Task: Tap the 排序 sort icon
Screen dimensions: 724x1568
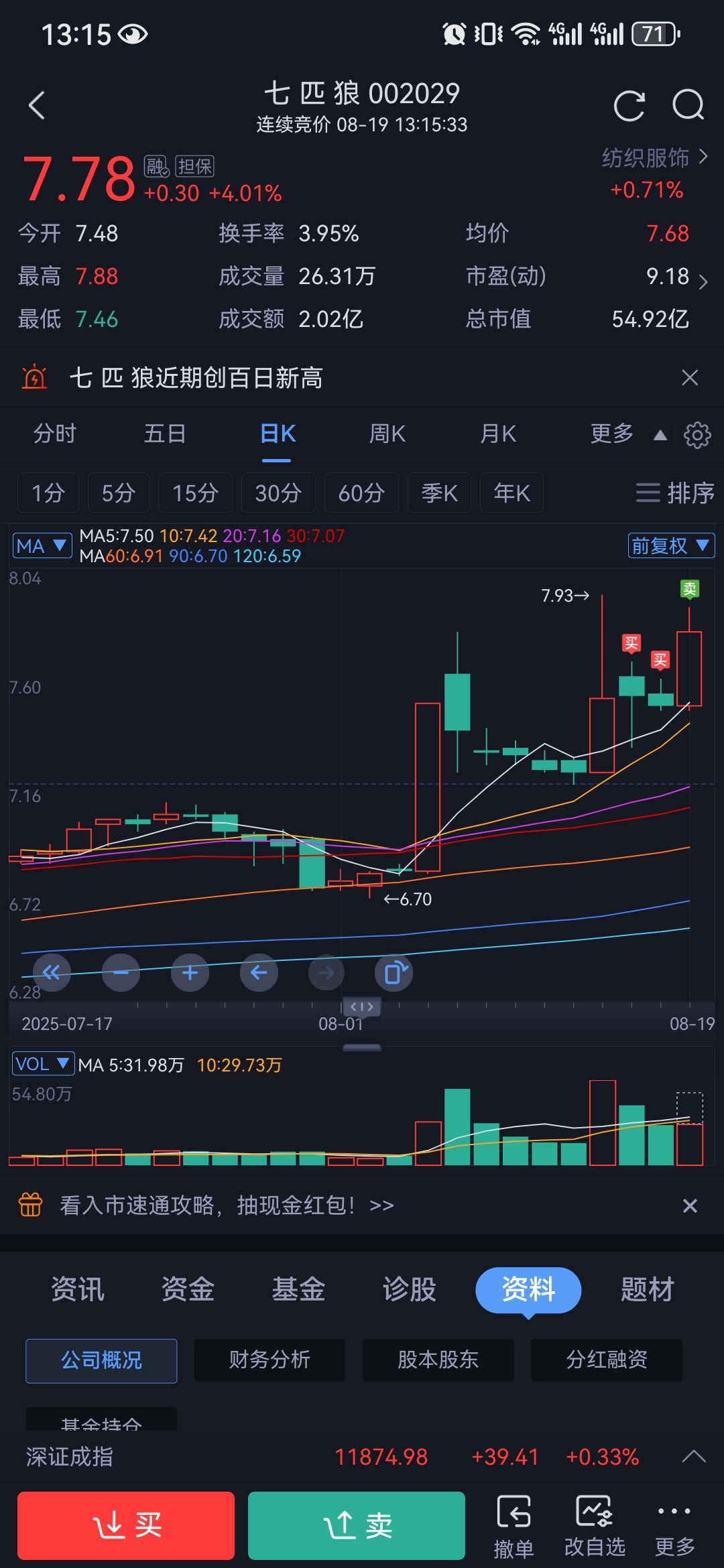Action: tap(674, 493)
